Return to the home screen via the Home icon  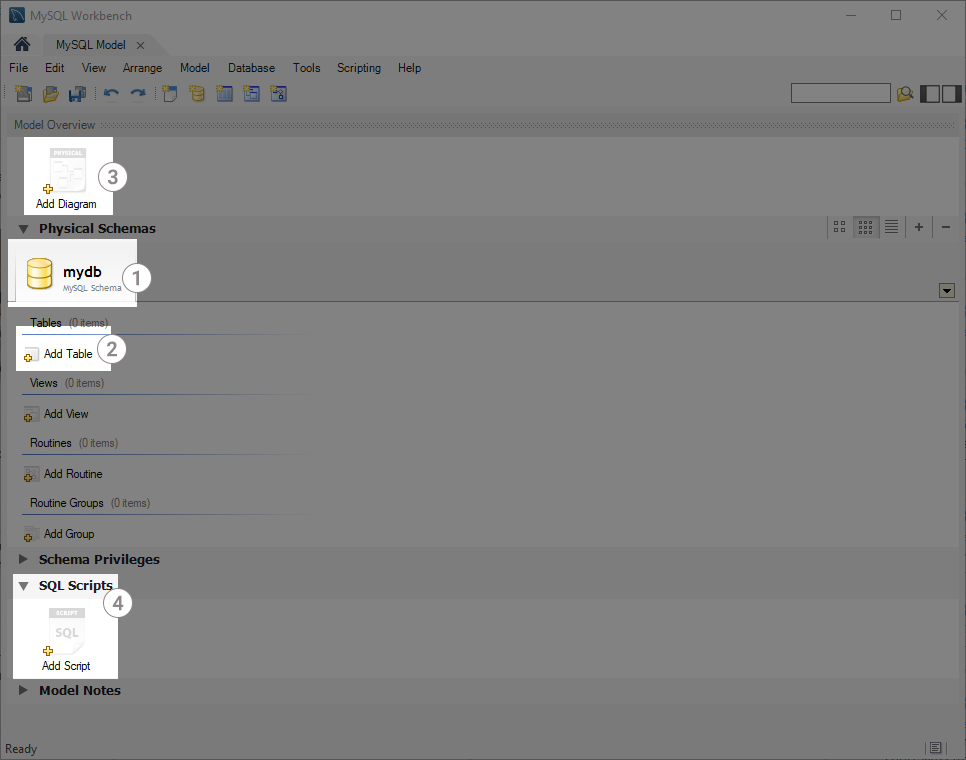click(20, 44)
